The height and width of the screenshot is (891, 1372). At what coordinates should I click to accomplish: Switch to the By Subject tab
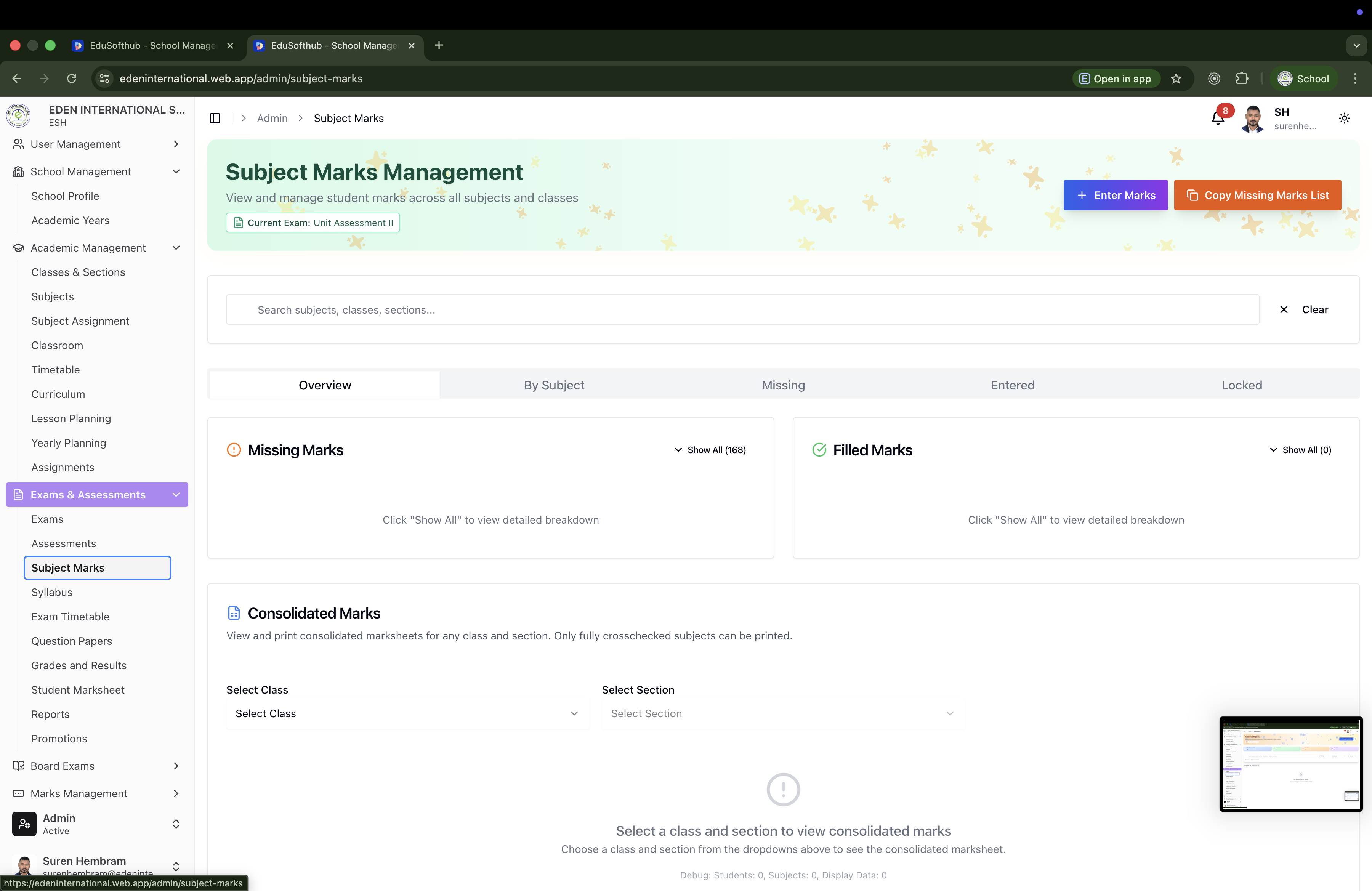pyautogui.click(x=553, y=385)
